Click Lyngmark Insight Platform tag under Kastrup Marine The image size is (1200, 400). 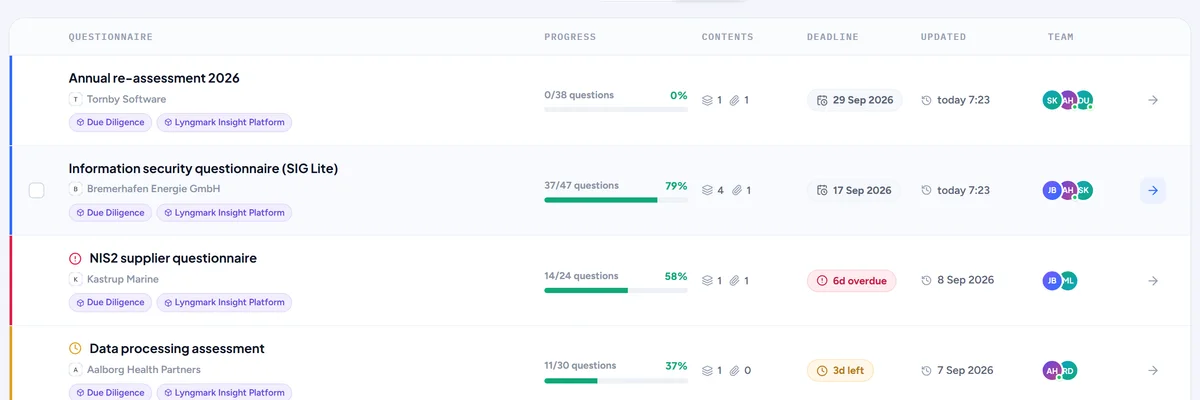[x=224, y=302]
